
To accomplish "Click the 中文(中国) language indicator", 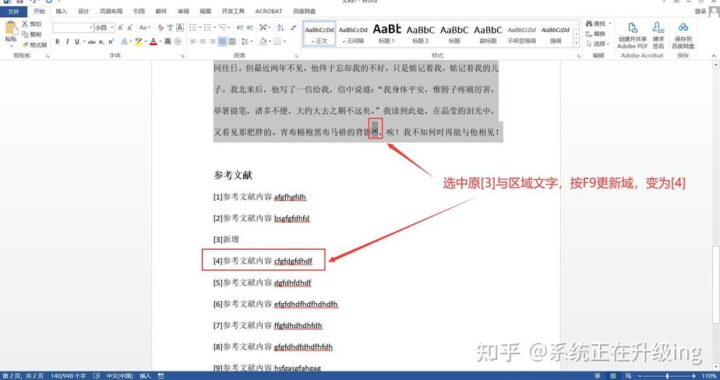I will click(119, 376).
